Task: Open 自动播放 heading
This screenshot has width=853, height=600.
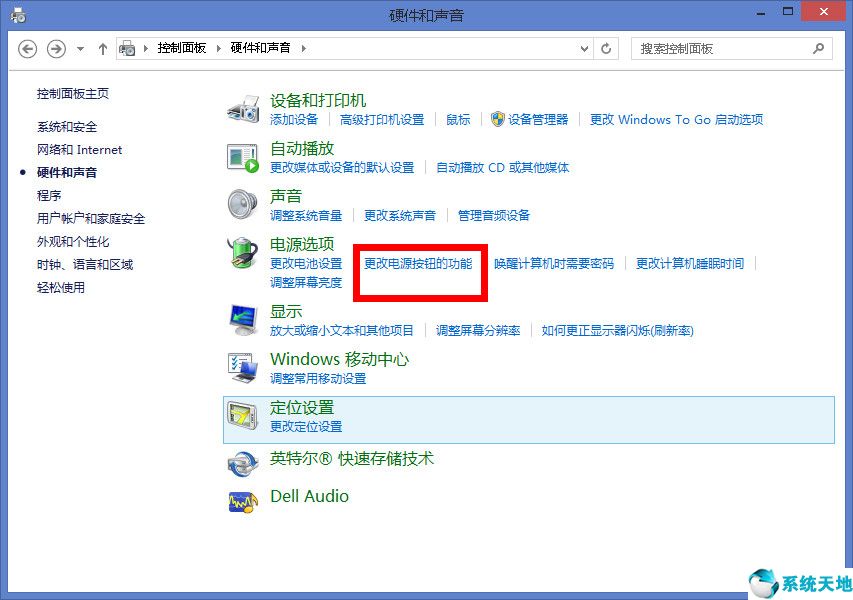Action: pyautogui.click(x=302, y=149)
